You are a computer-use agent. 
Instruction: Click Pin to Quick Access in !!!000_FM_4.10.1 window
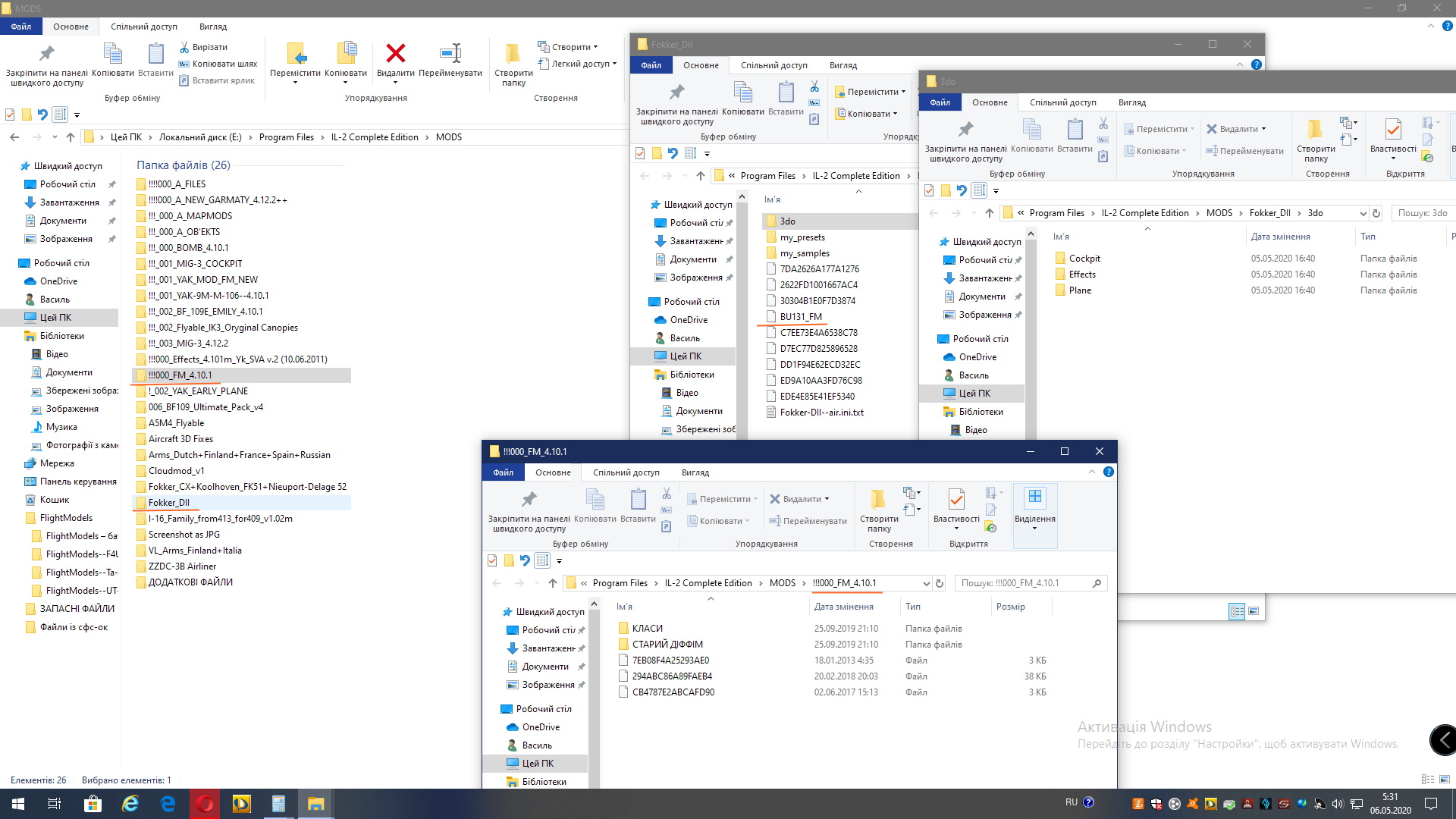(x=529, y=500)
